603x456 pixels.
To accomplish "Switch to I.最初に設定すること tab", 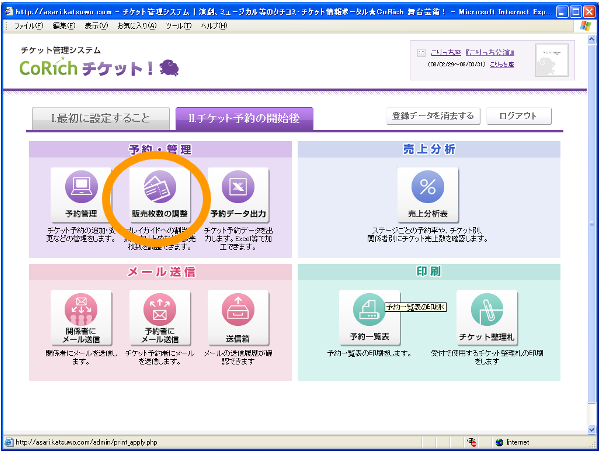I will (x=101, y=119).
